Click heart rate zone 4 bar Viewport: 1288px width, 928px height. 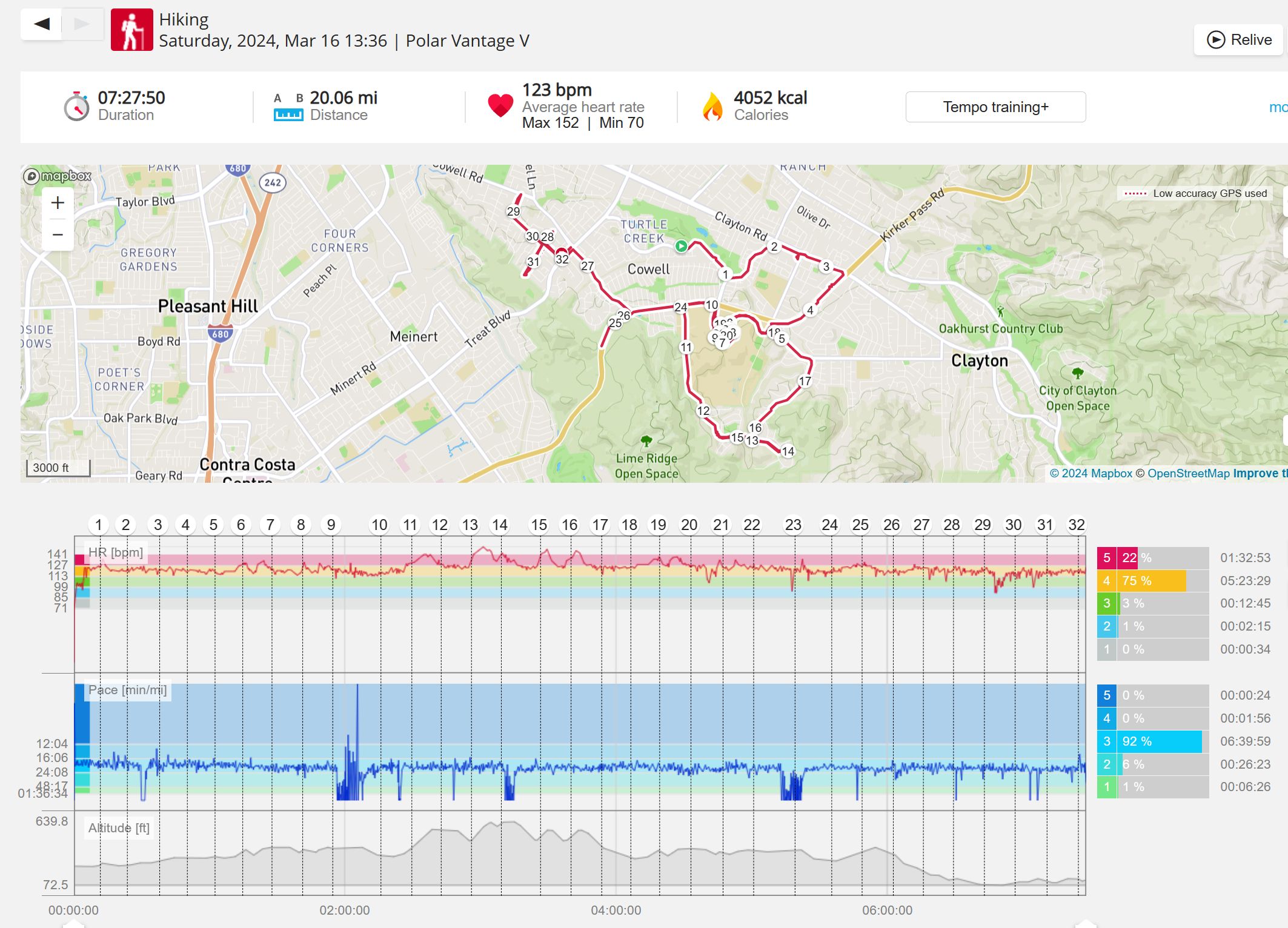[x=1152, y=581]
